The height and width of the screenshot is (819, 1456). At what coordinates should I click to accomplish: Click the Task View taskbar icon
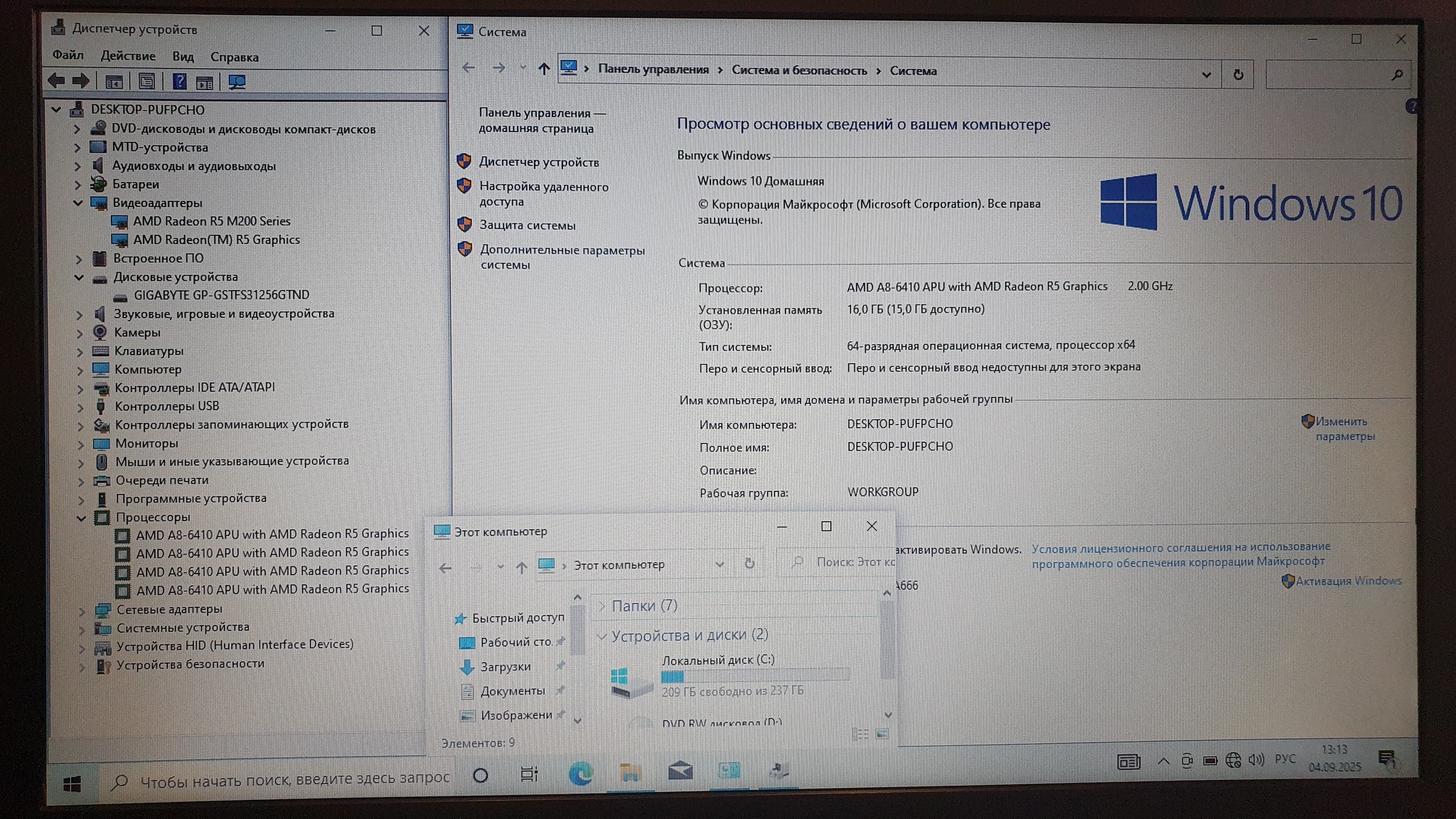[x=529, y=774]
